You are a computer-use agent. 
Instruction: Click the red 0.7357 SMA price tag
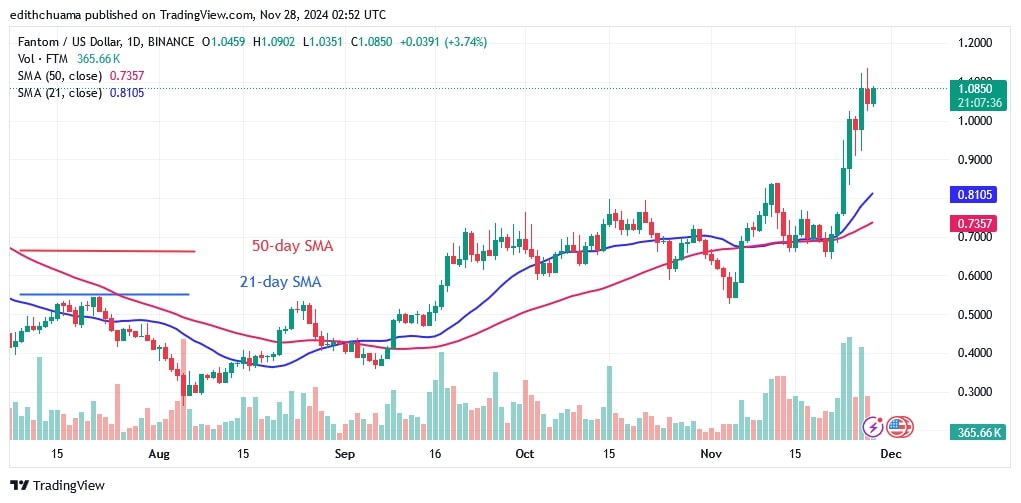(974, 223)
